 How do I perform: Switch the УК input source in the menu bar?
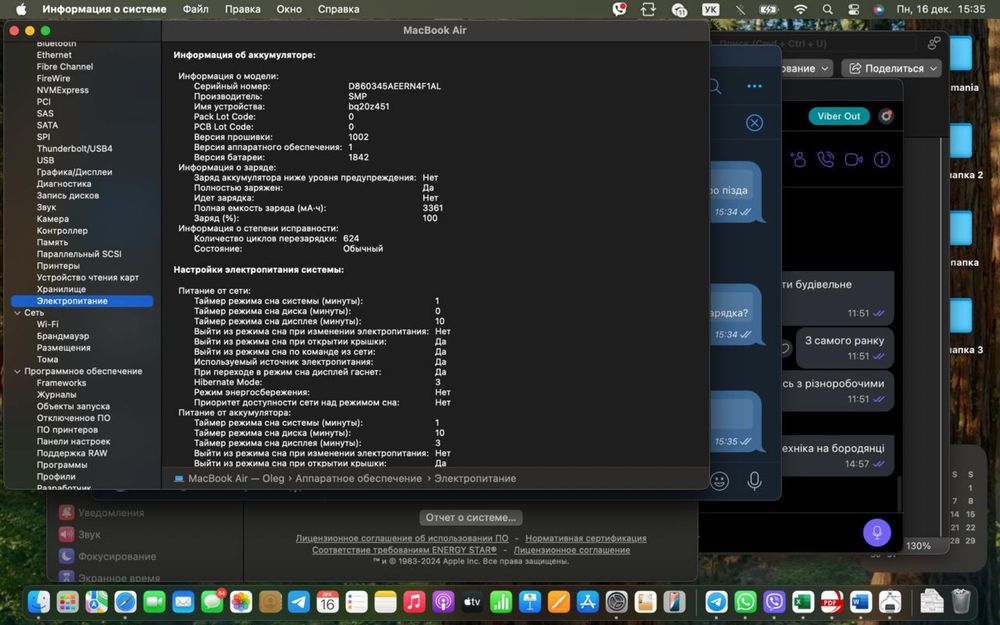coord(710,10)
